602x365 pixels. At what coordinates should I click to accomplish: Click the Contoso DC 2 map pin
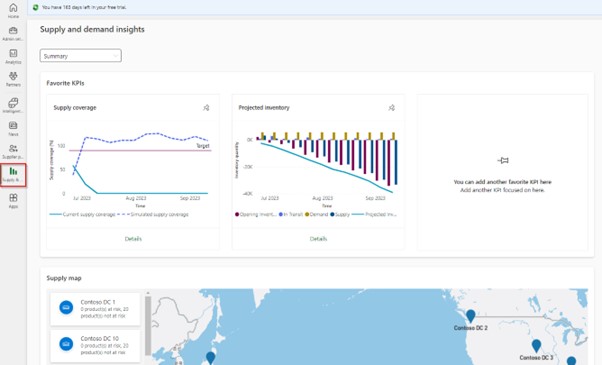coord(470,316)
